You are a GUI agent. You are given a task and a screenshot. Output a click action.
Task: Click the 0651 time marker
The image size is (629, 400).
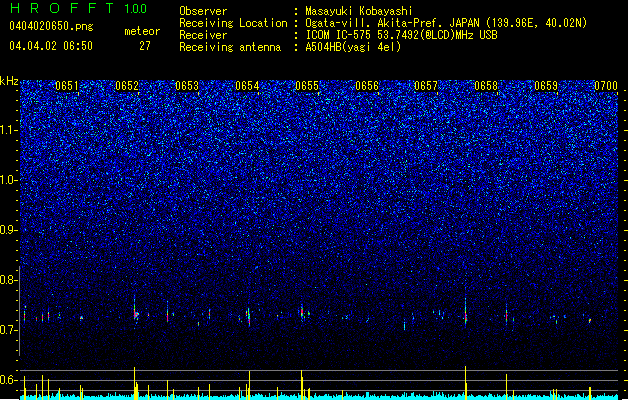(x=67, y=86)
